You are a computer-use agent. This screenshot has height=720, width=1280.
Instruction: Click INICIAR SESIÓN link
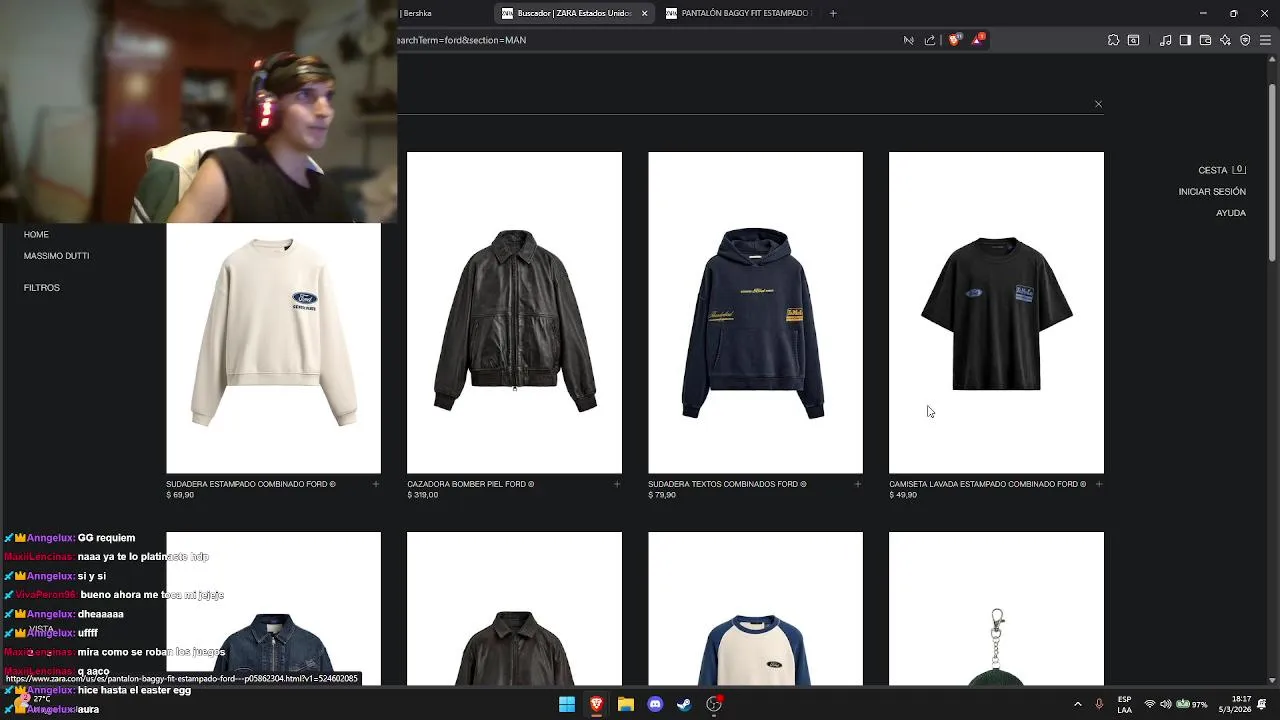[1212, 192]
